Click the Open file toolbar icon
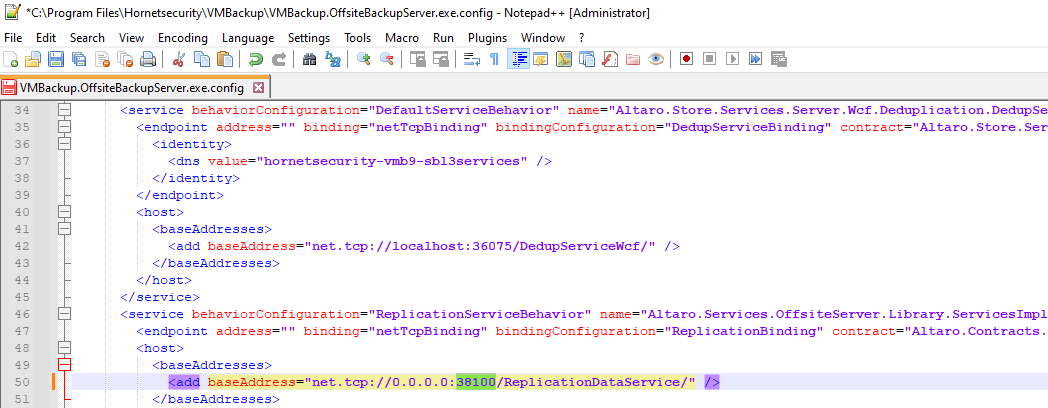1048x408 pixels. 33,60
